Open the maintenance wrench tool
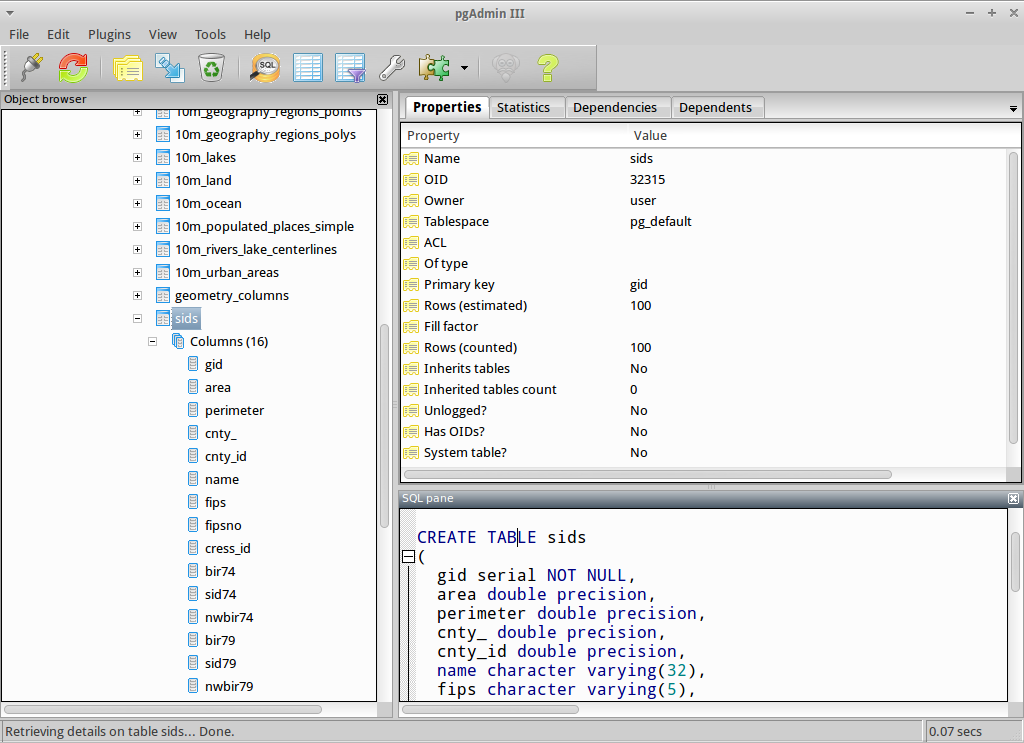Screen dimensions: 1024x743 tap(391, 68)
